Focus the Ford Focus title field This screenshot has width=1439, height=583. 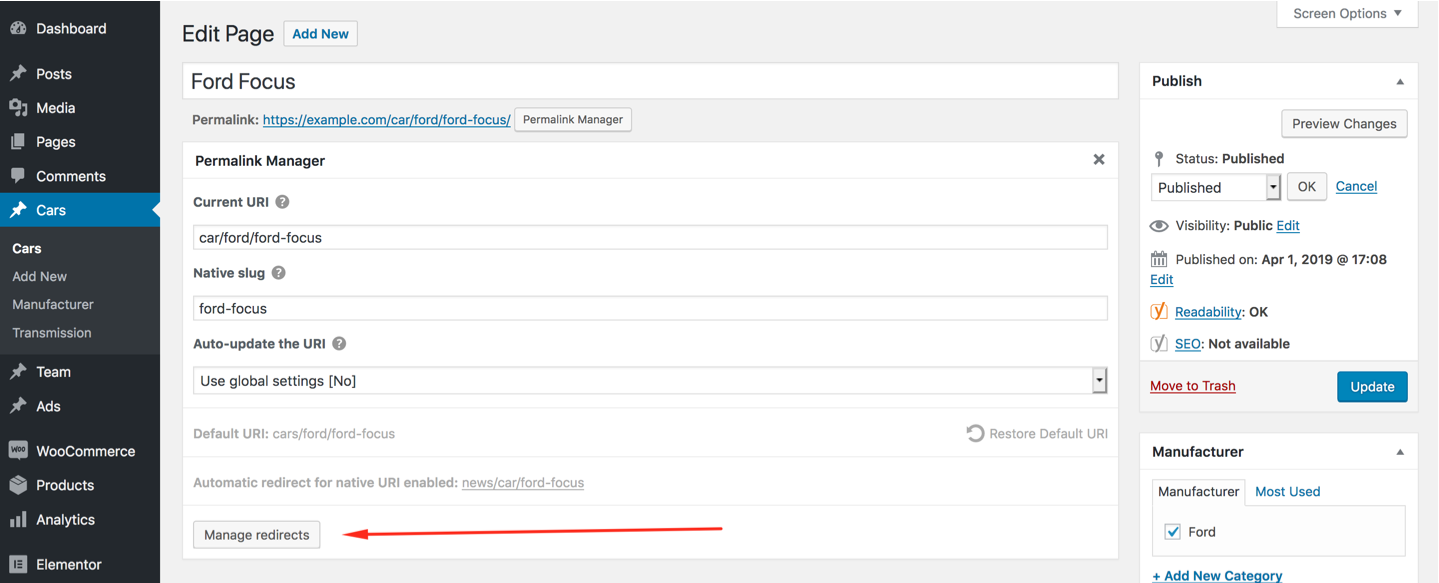[x=650, y=81]
